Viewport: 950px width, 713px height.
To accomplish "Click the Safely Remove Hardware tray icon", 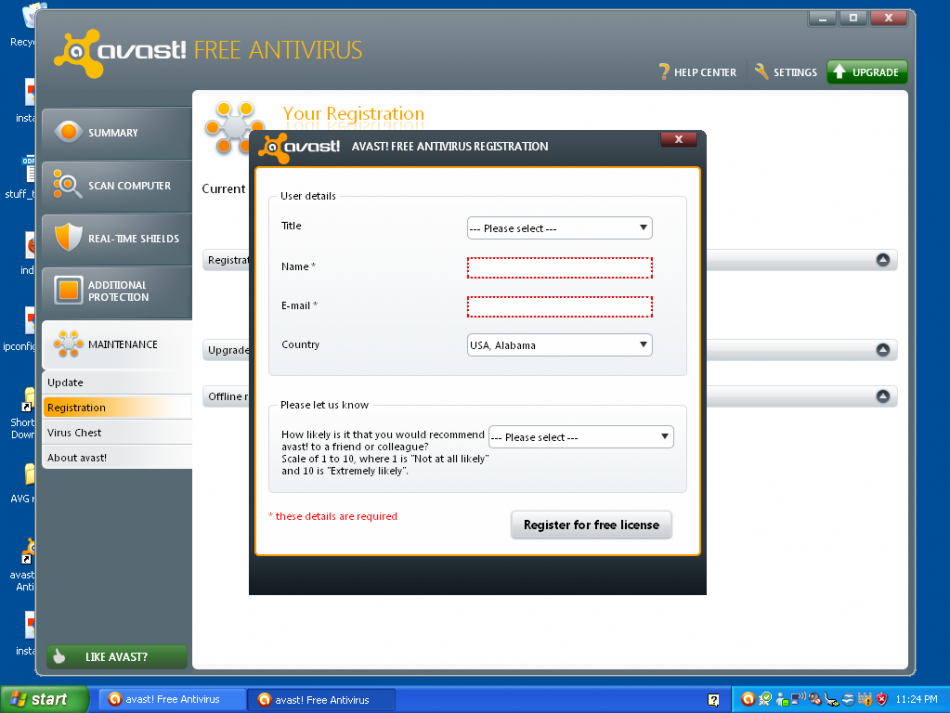I will [831, 700].
